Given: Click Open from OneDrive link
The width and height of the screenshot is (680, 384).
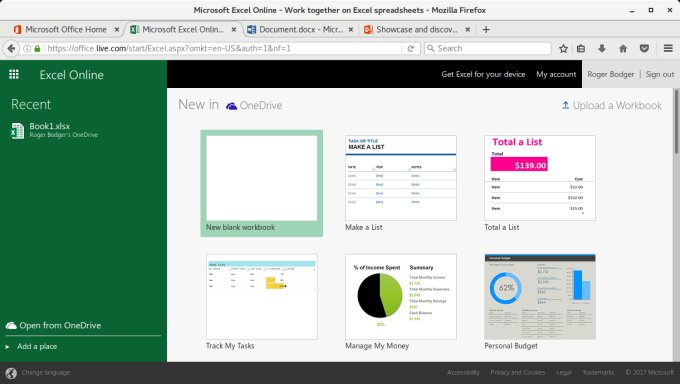Looking at the screenshot, I should pos(60,325).
